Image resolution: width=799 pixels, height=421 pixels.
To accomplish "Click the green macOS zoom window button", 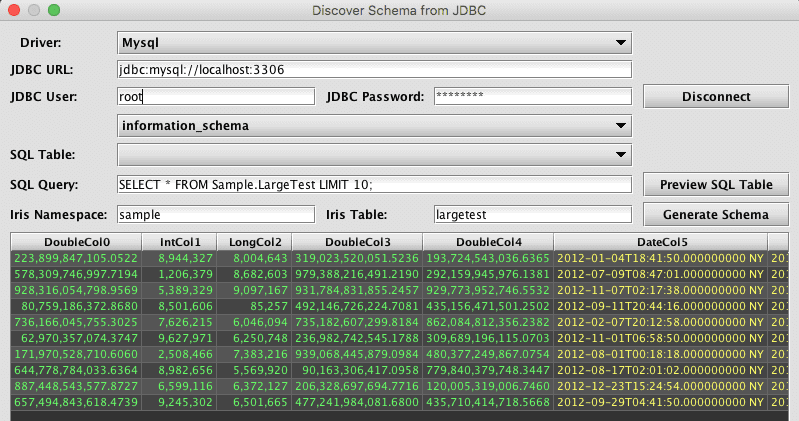I will pos(54,10).
